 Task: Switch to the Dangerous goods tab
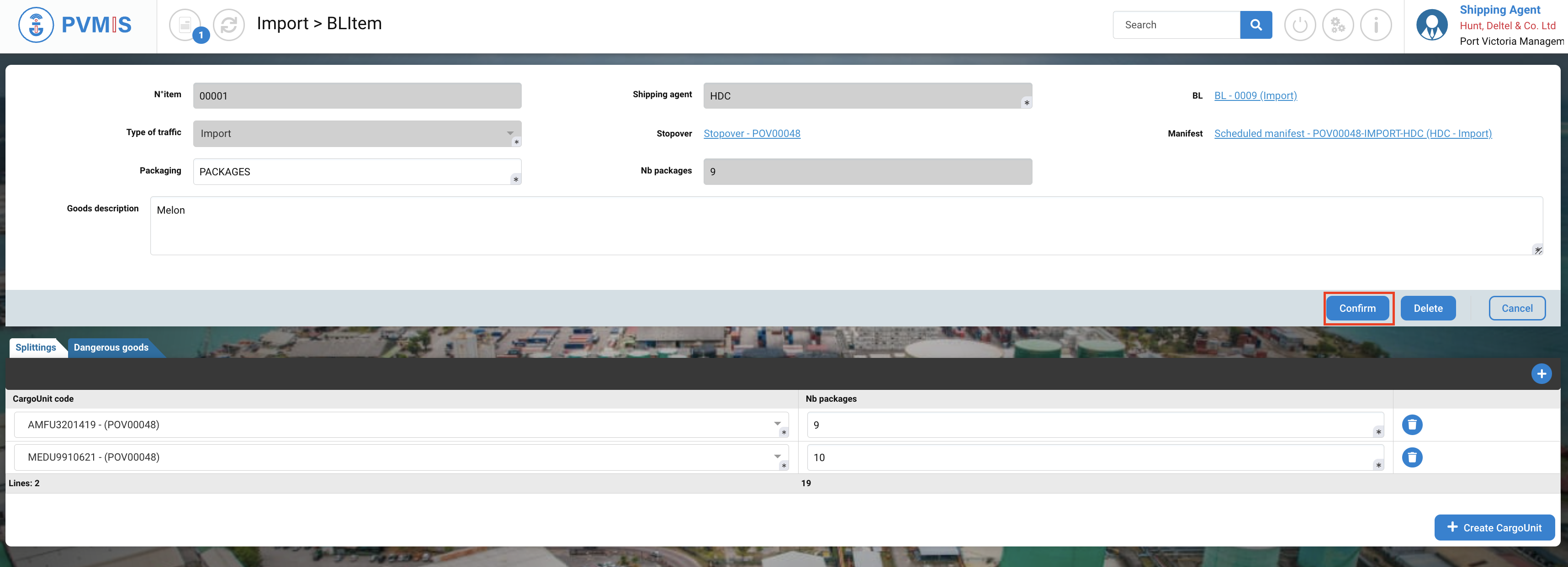coord(111,347)
